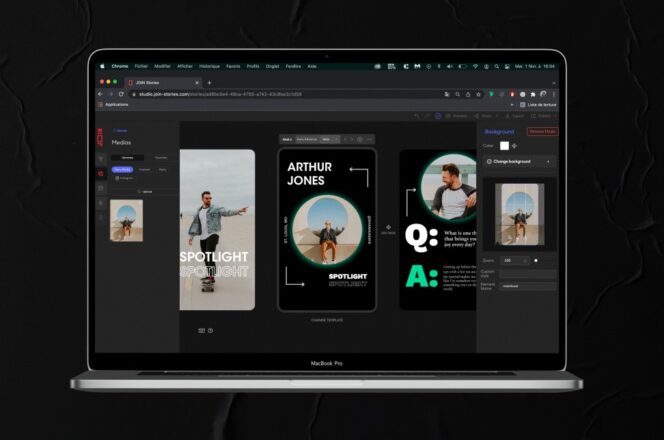Reload the page with Chrome's refresh icon
Viewport: 664px width, 440px height.
[x=121, y=94]
